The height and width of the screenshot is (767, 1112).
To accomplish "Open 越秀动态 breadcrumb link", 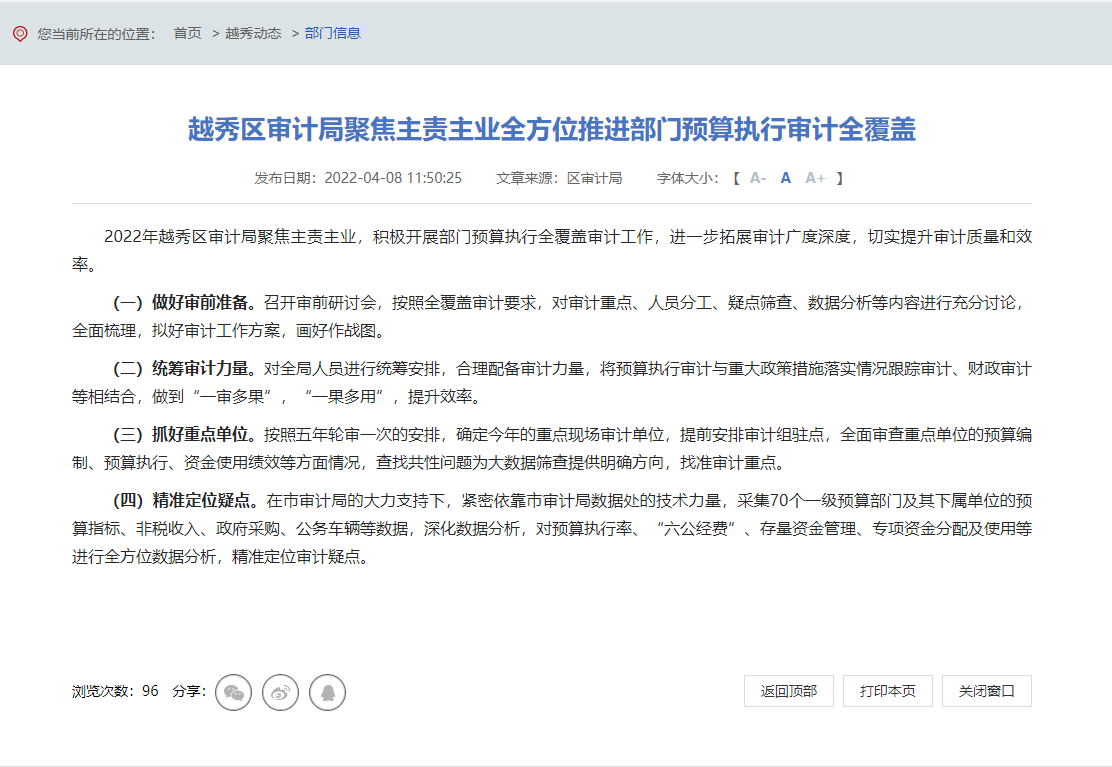I will (253, 33).
